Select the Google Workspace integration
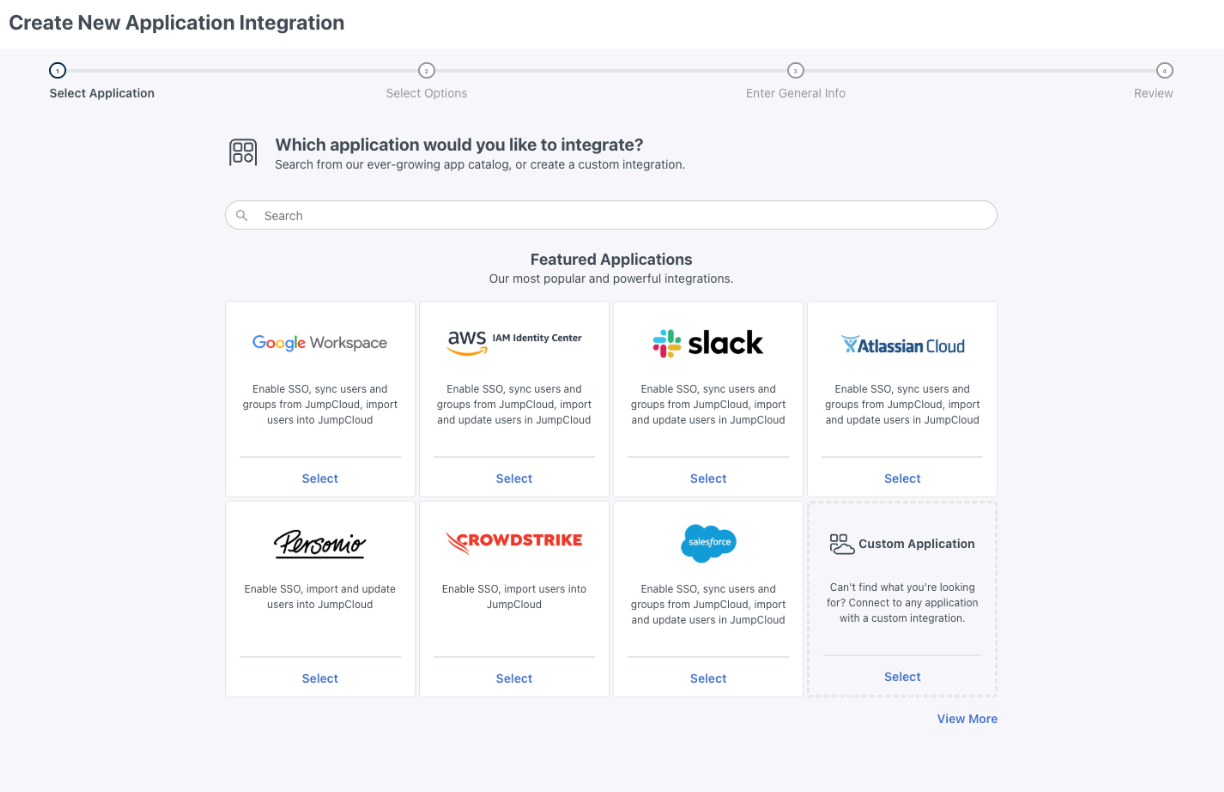Viewport: 1224px width, 792px height. click(320, 479)
